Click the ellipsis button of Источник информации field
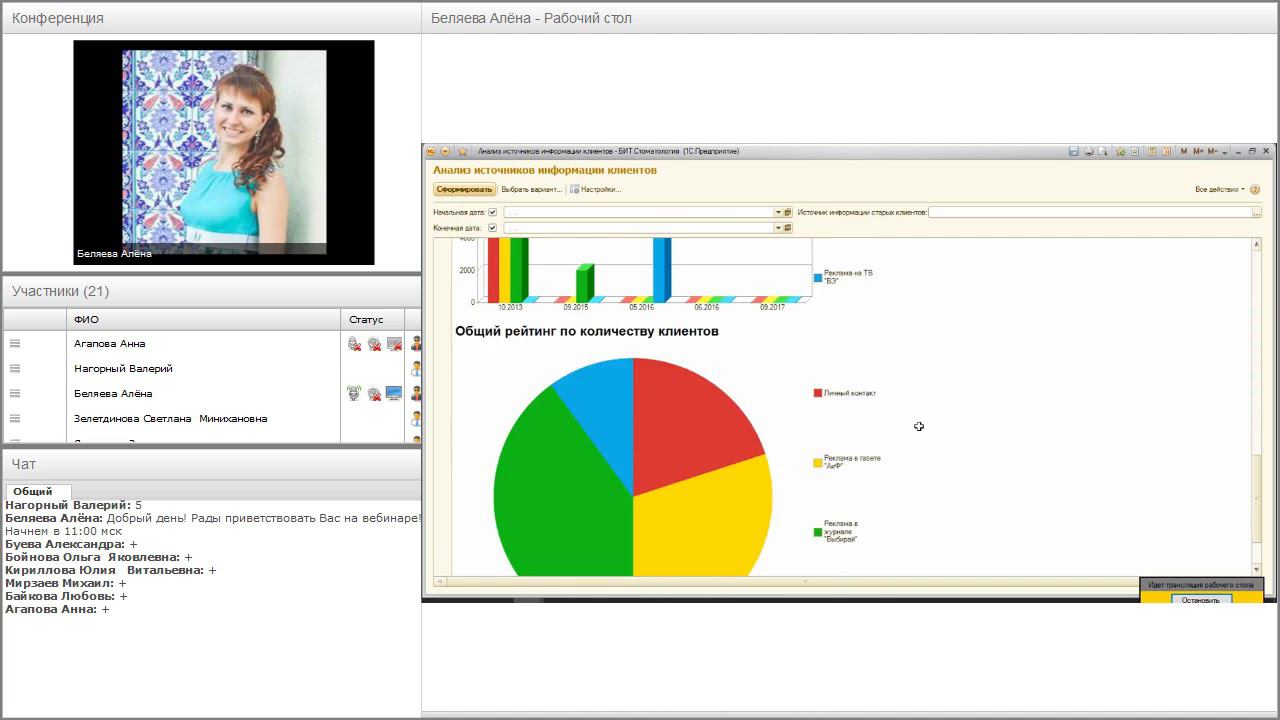Viewport: 1280px width, 720px height. coord(1257,212)
